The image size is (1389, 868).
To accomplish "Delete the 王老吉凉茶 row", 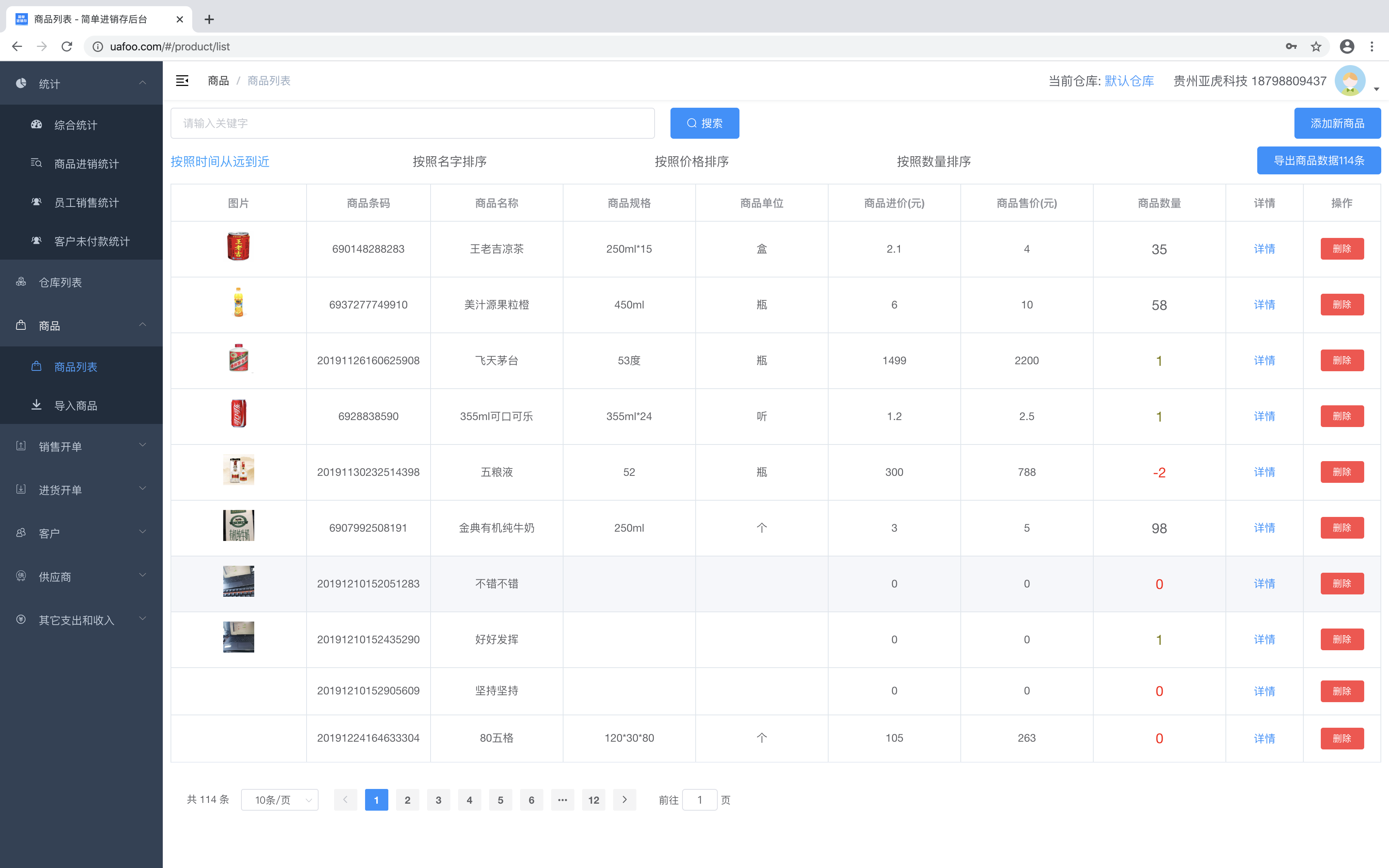I will (x=1342, y=248).
